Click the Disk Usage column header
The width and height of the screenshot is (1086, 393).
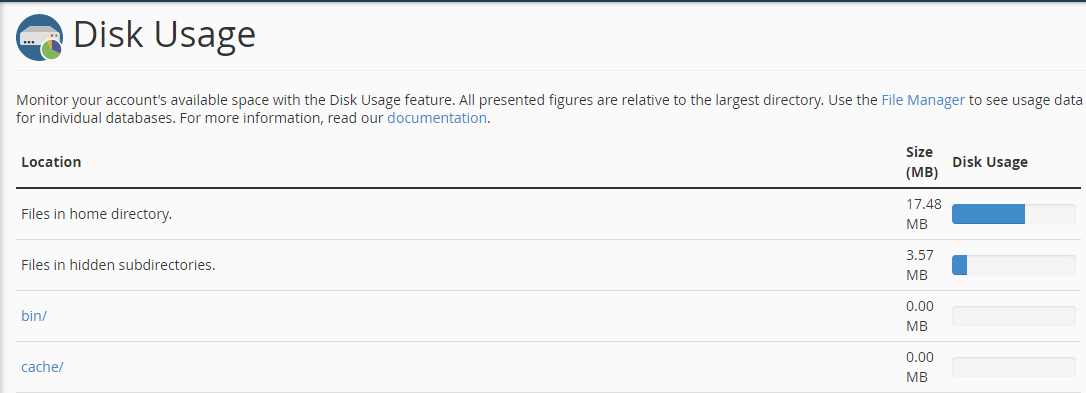pyautogui.click(x=990, y=161)
